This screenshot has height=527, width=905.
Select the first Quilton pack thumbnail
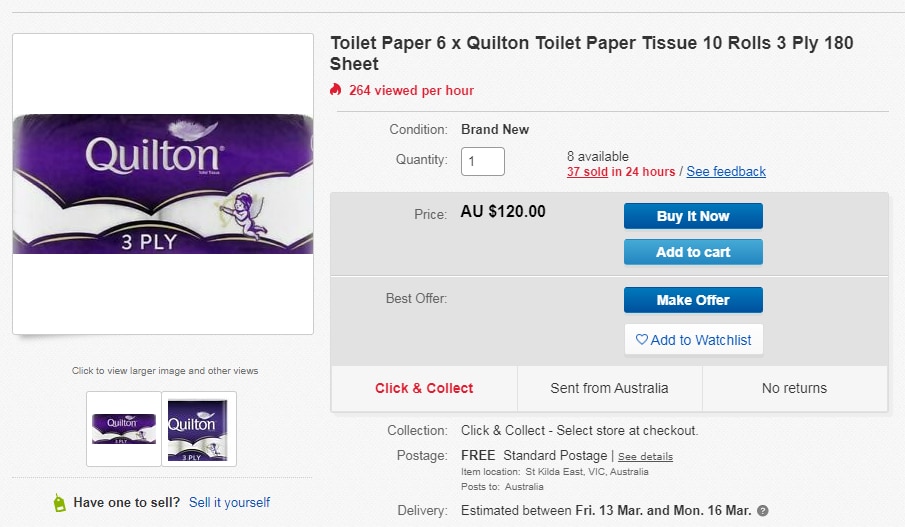pyautogui.click(x=123, y=429)
